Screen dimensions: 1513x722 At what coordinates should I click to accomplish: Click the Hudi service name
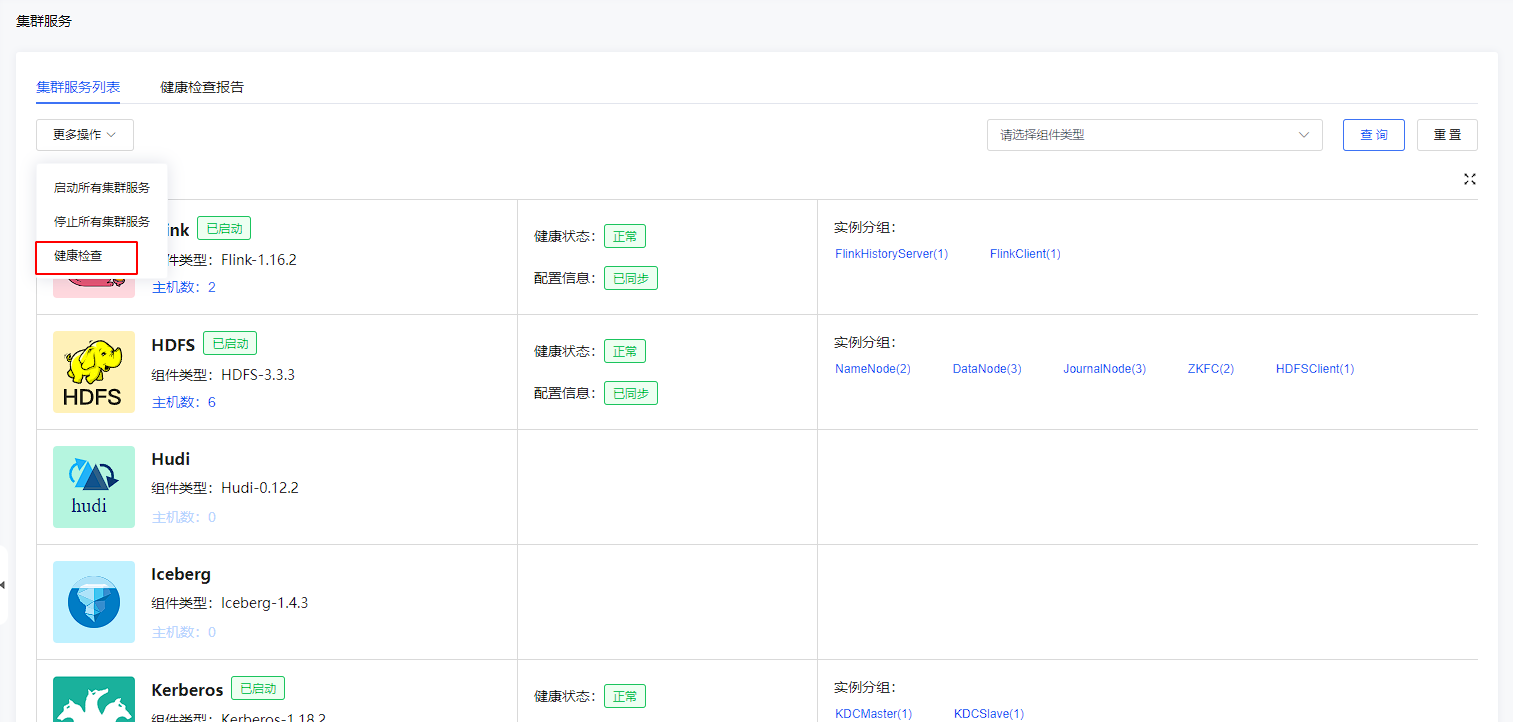pos(171,460)
